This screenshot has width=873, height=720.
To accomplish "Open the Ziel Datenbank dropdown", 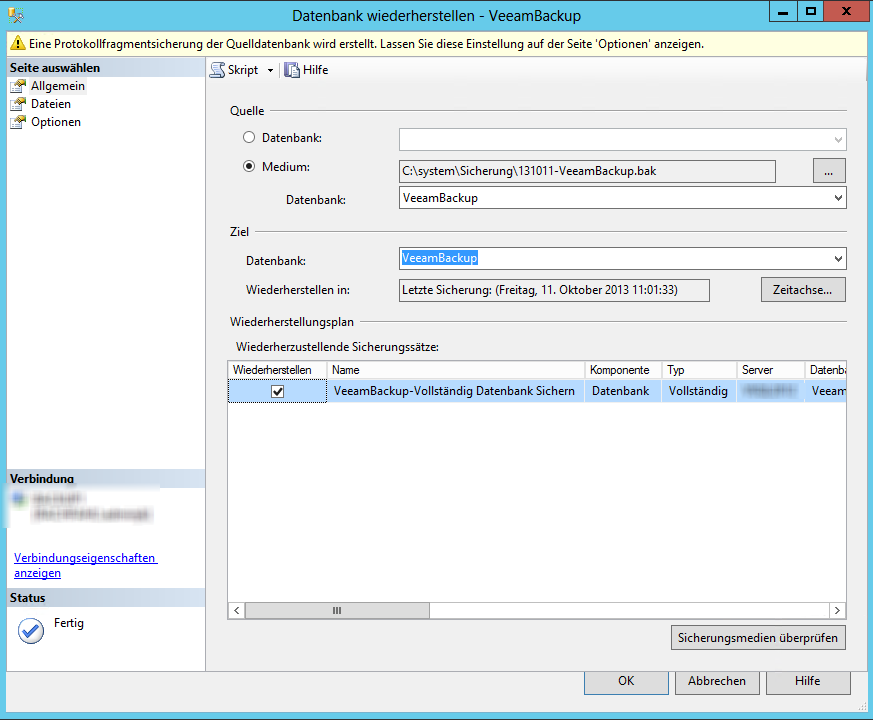I will pyautogui.click(x=838, y=258).
